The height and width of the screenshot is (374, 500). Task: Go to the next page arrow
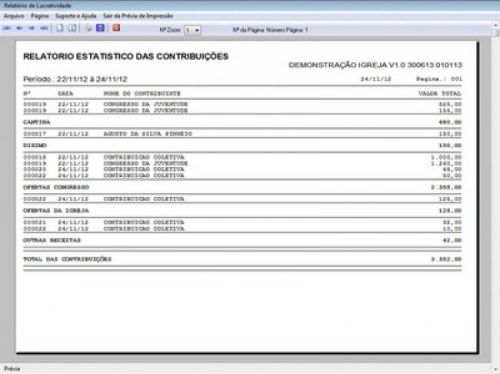[x=32, y=28]
